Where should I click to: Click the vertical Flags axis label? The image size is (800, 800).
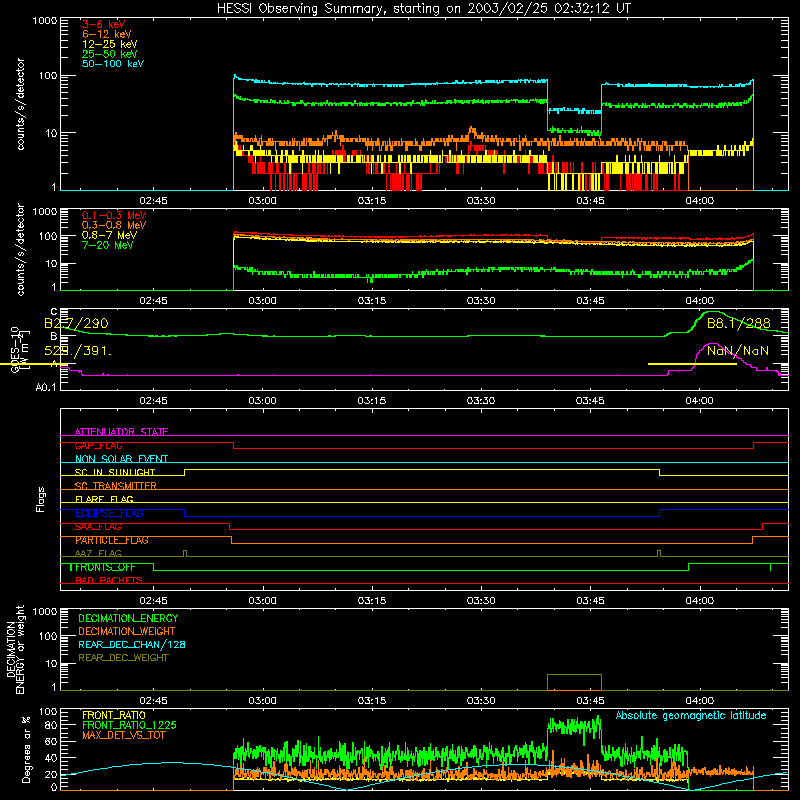[41, 499]
